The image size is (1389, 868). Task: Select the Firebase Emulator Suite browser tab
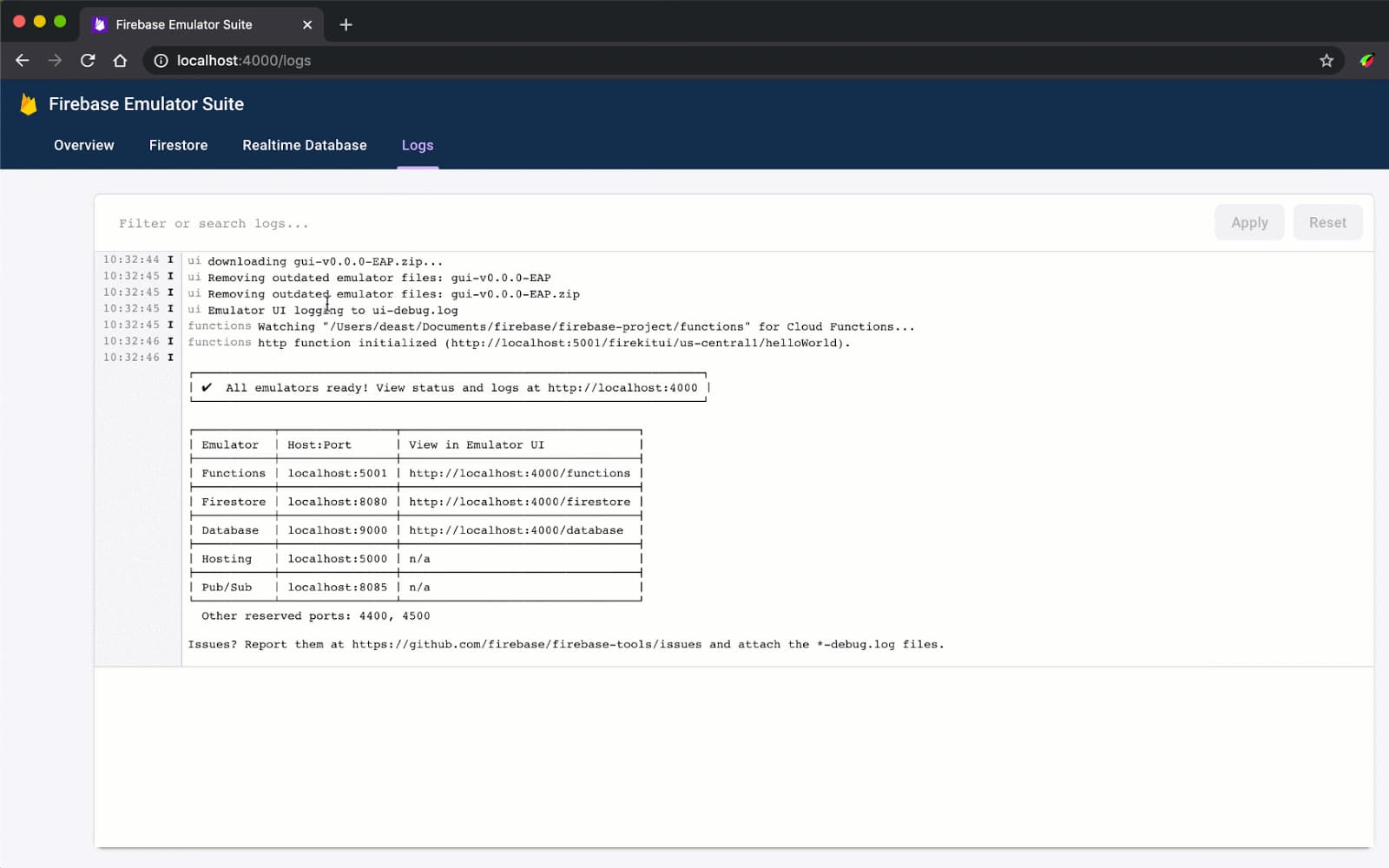[201, 24]
